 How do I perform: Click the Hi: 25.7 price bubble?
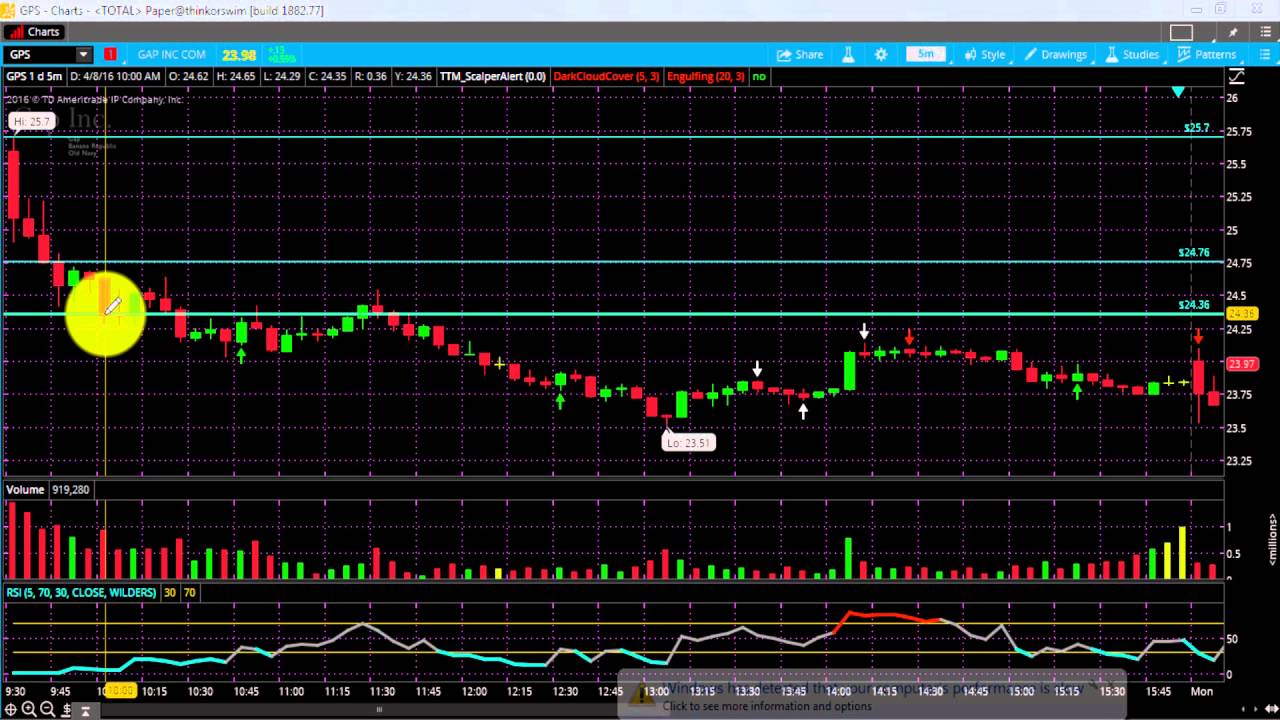(x=31, y=121)
